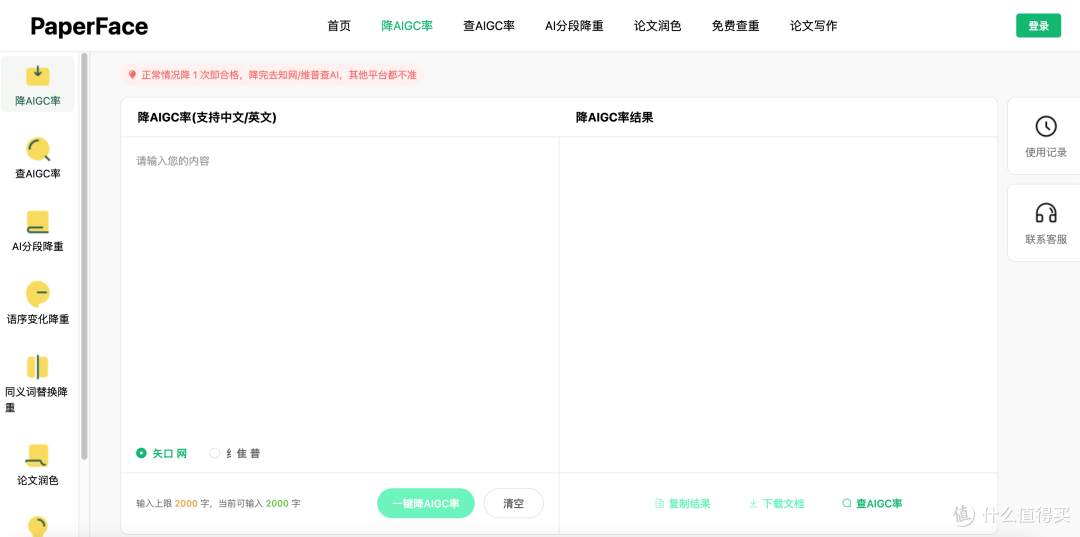This screenshot has height=537, width=1080.
Task: Click the 使用记录 label text
Action: (x=1046, y=153)
